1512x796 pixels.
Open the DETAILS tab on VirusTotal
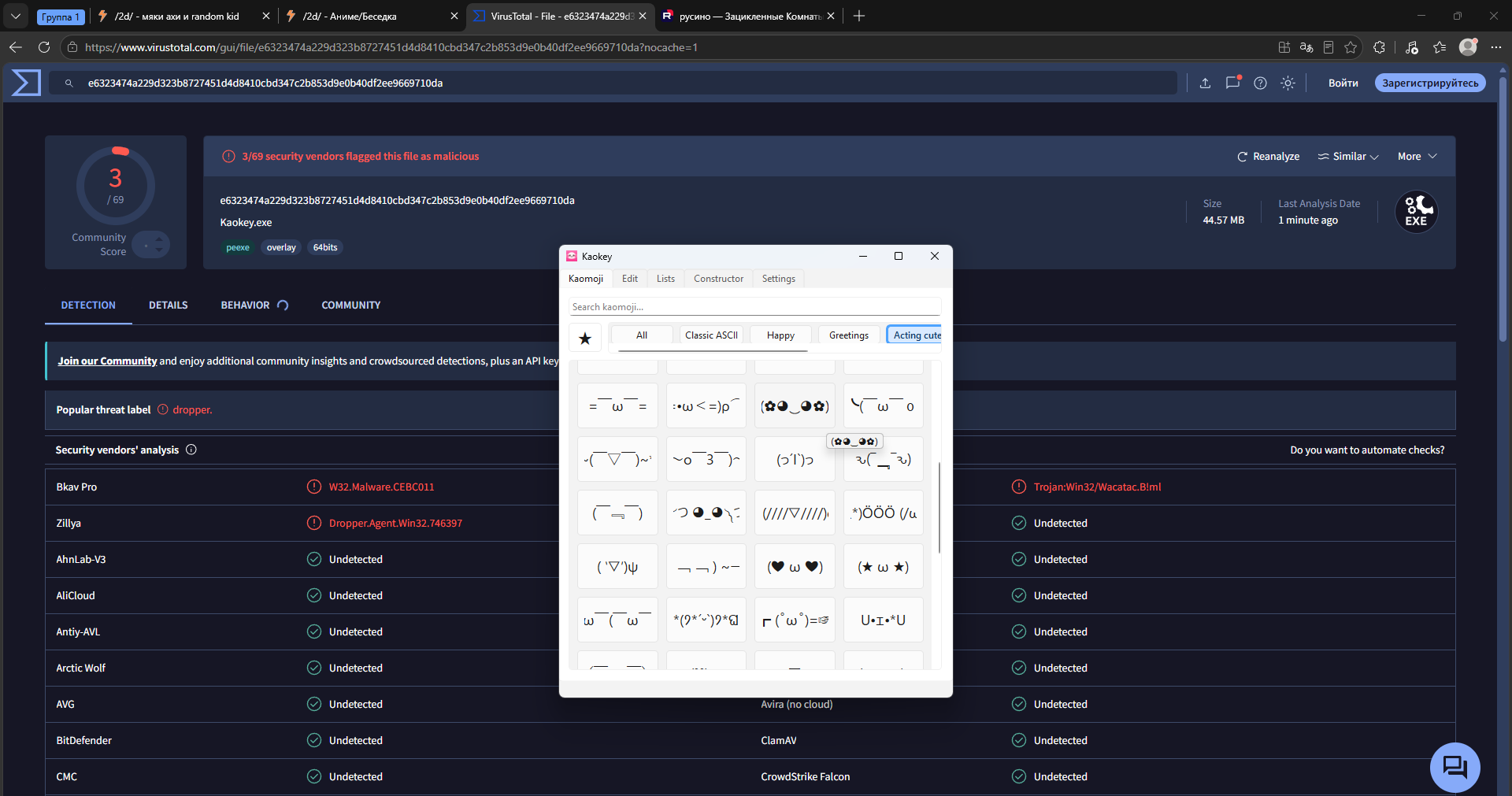pyautogui.click(x=169, y=305)
